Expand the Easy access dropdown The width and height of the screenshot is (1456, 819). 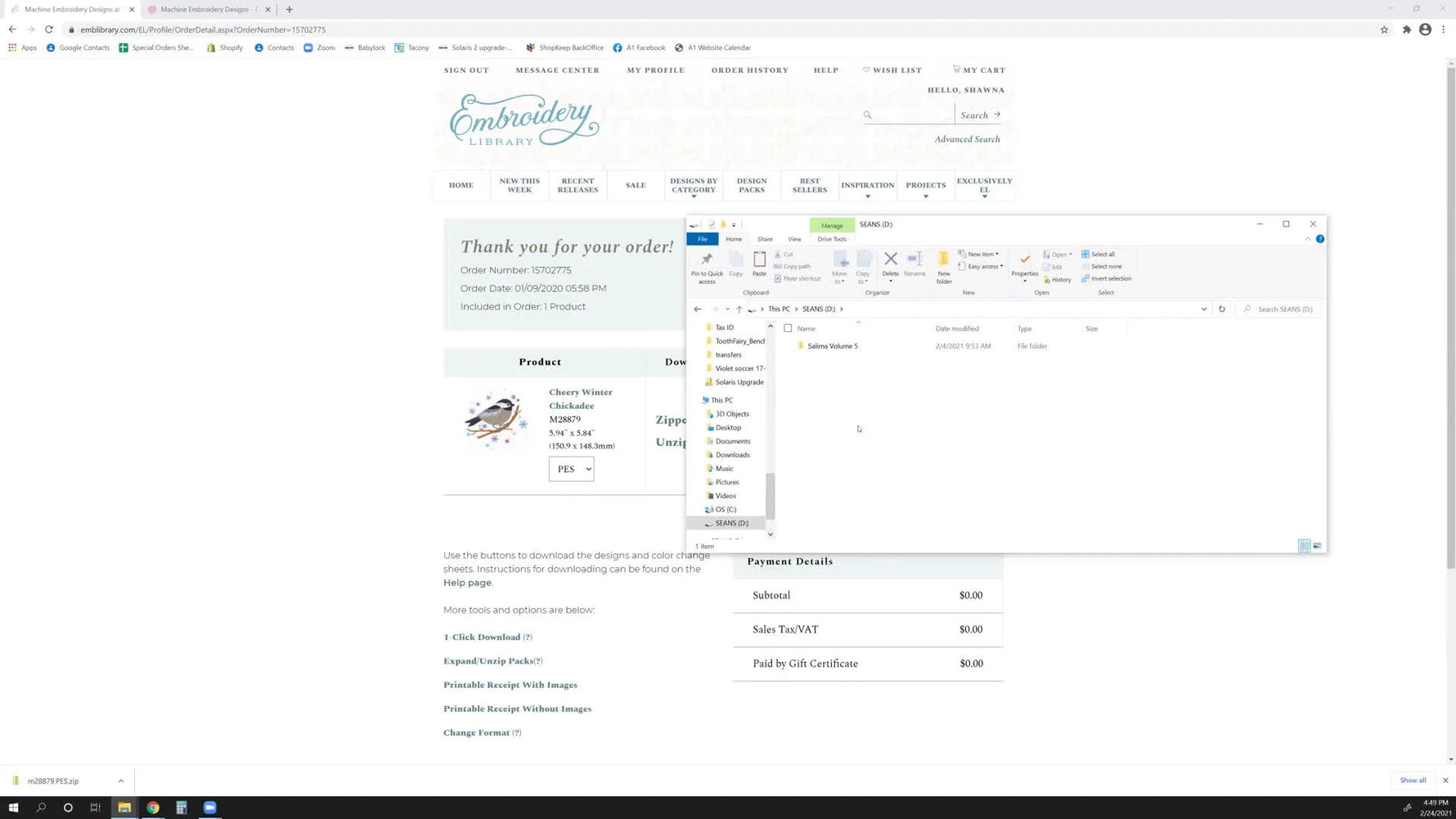tap(980, 267)
